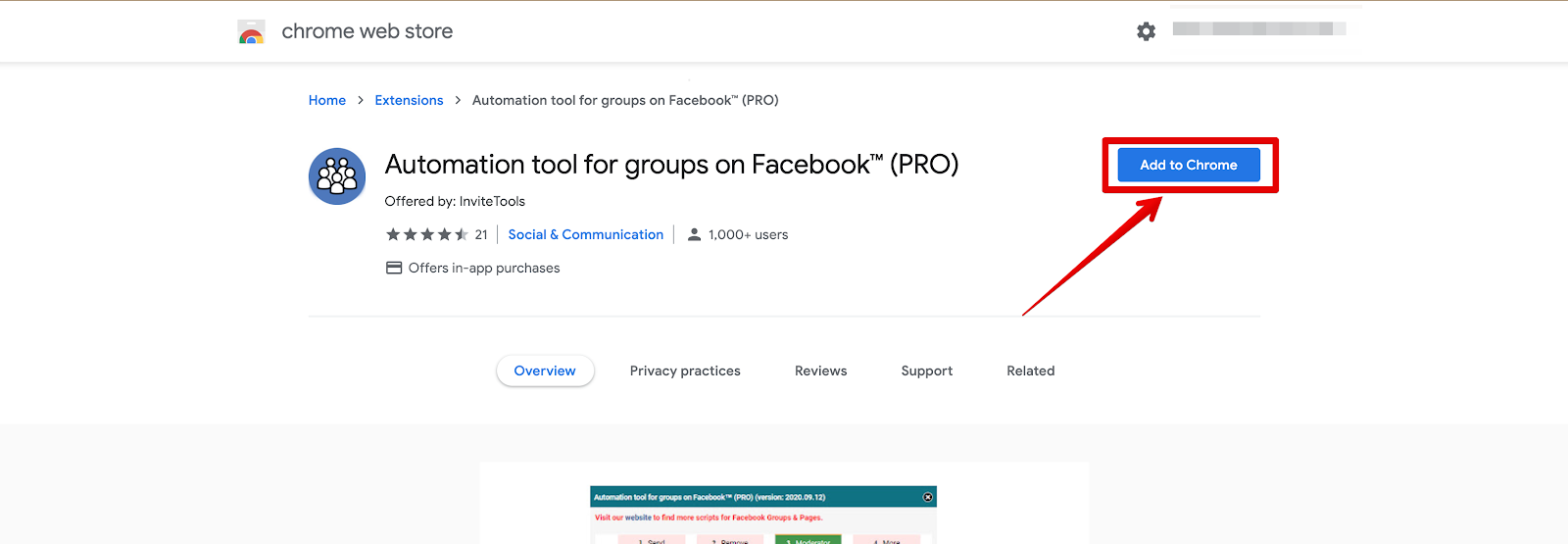Click 'Offered by: InviteTools' text
This screenshot has height=544, width=1568.
[x=455, y=201]
